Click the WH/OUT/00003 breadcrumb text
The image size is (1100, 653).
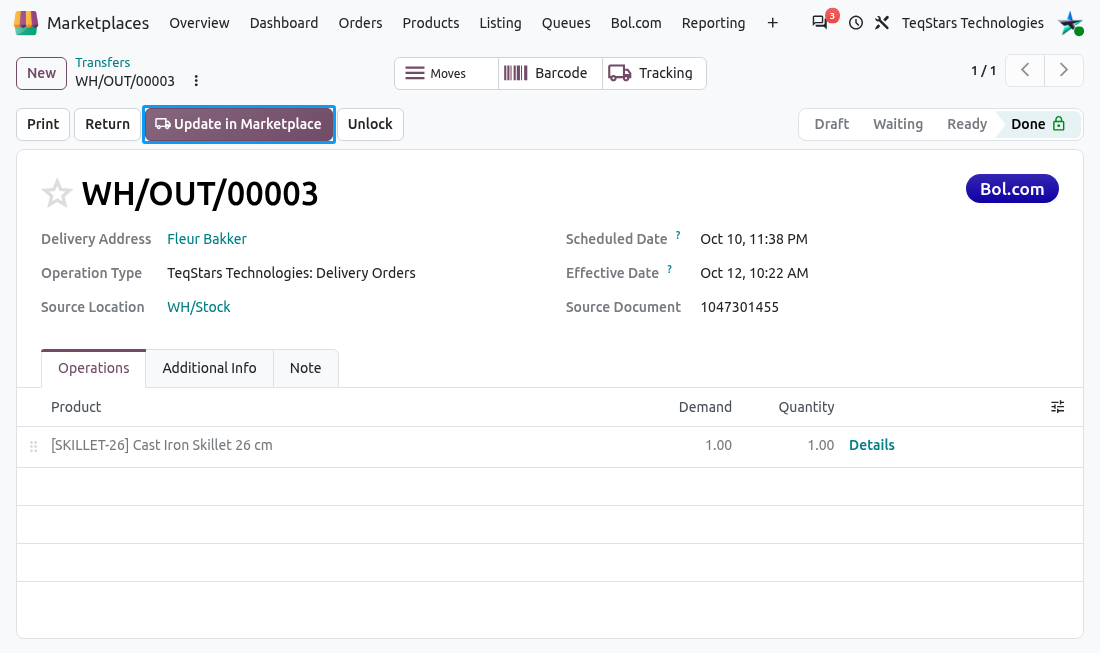[125, 81]
